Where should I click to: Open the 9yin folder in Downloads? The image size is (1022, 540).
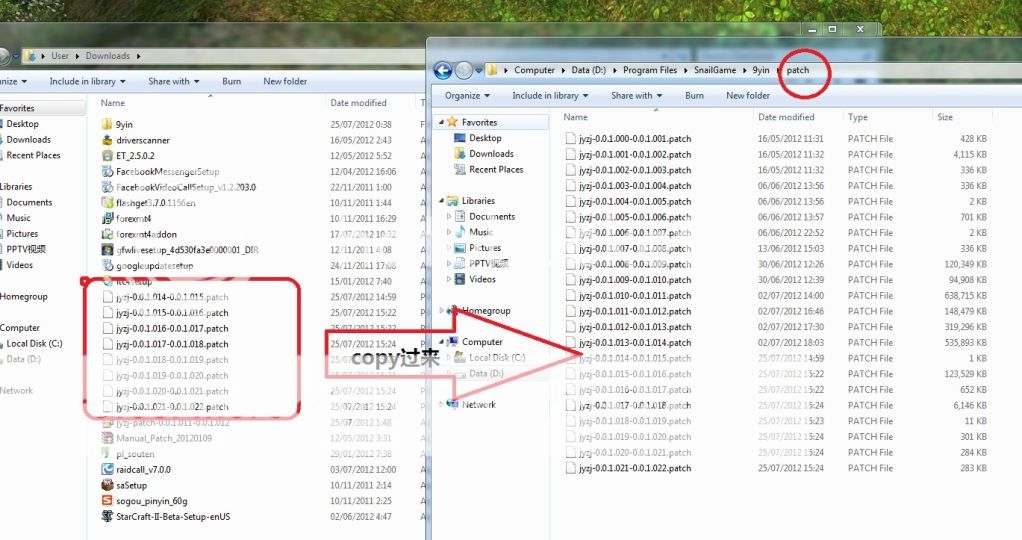click(x=124, y=125)
